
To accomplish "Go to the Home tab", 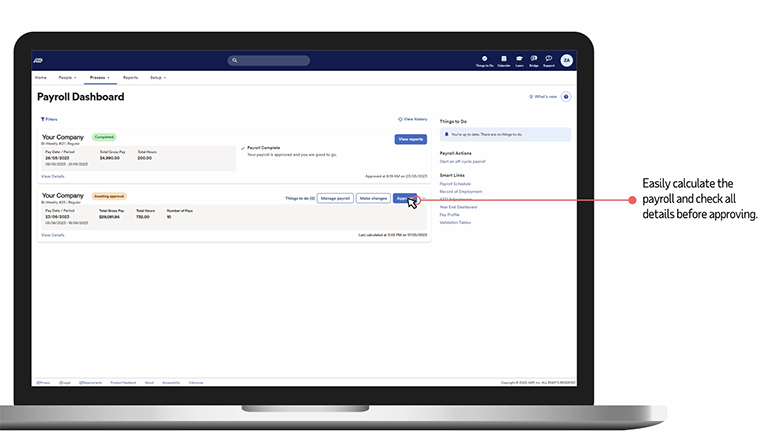I will click(40, 77).
